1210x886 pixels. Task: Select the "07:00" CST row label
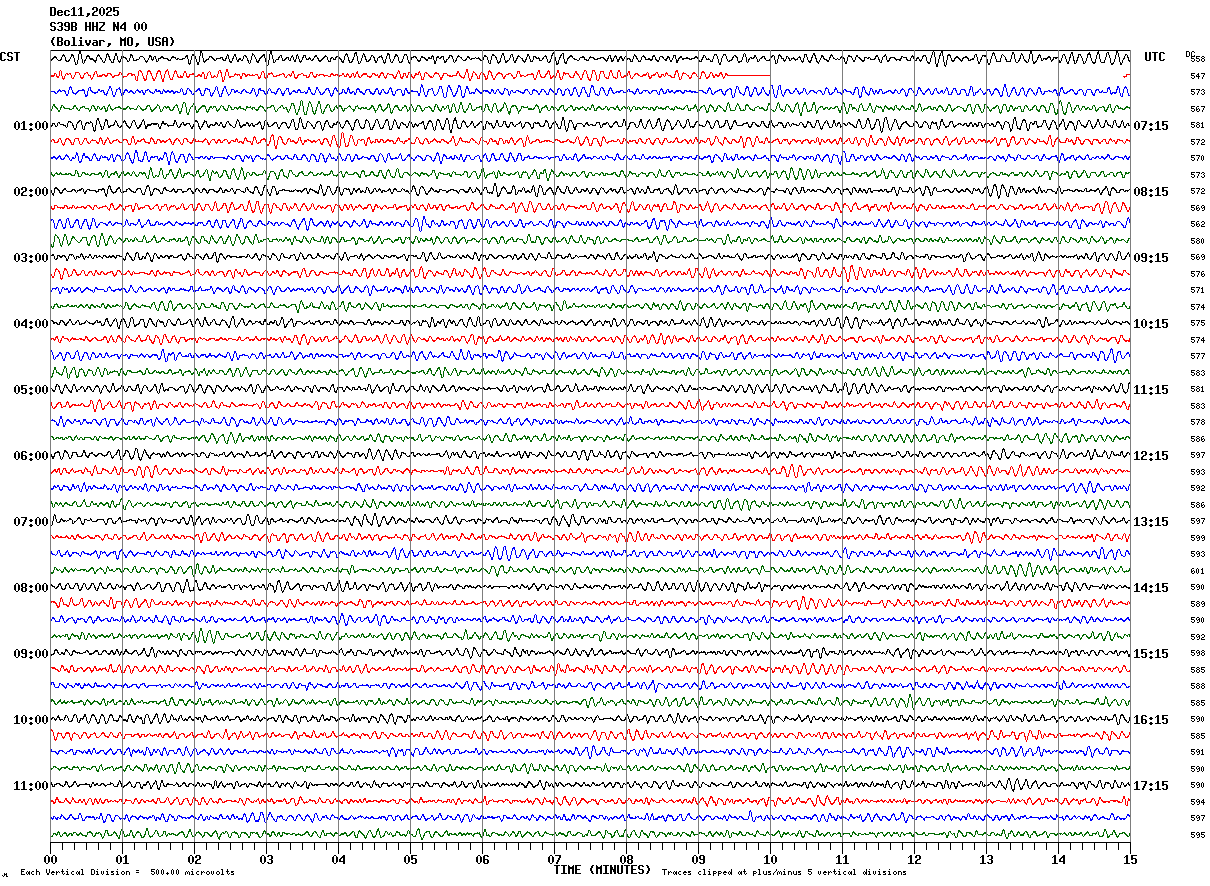click(31, 522)
